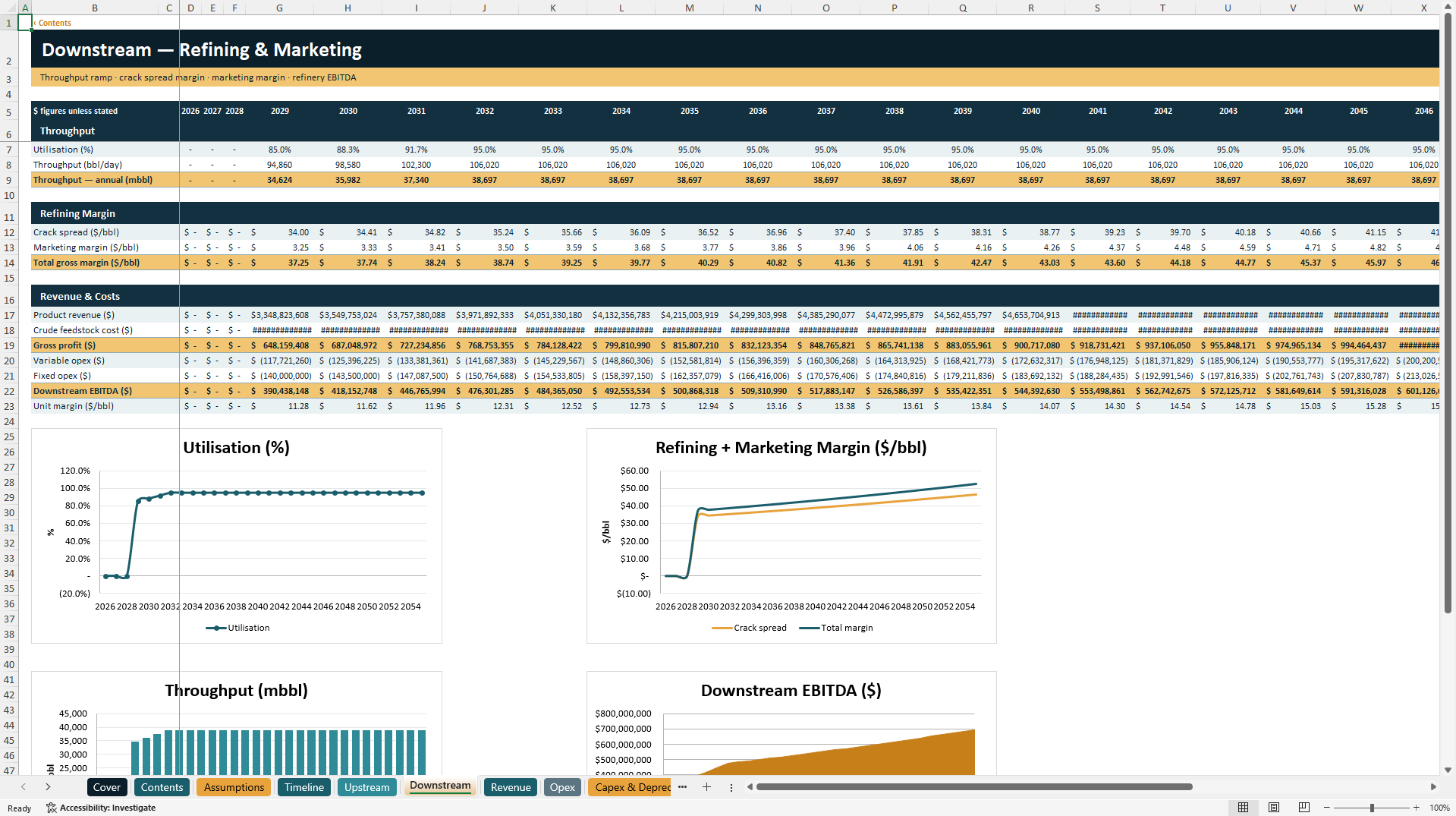The image size is (1456, 816).
Task: Open the hidden sheet tabs ellipsis
Action: pos(682,787)
